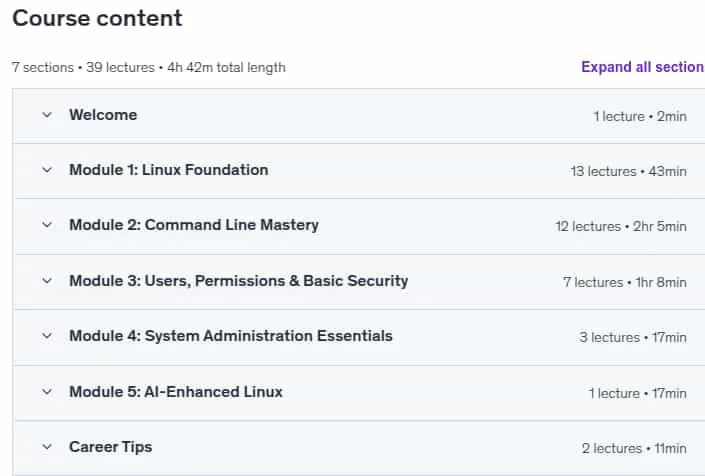
Task: Open Module 1: Linux Foundation title
Action: (169, 170)
